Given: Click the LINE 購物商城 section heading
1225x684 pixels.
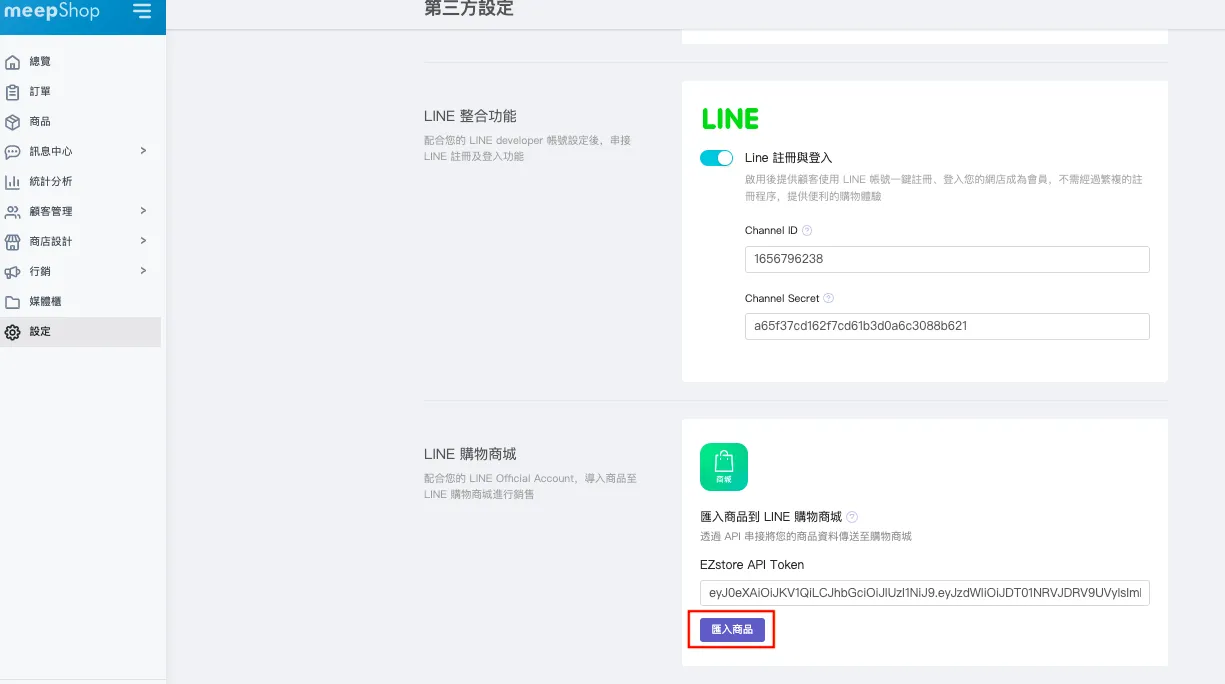Looking at the screenshot, I should [470, 454].
